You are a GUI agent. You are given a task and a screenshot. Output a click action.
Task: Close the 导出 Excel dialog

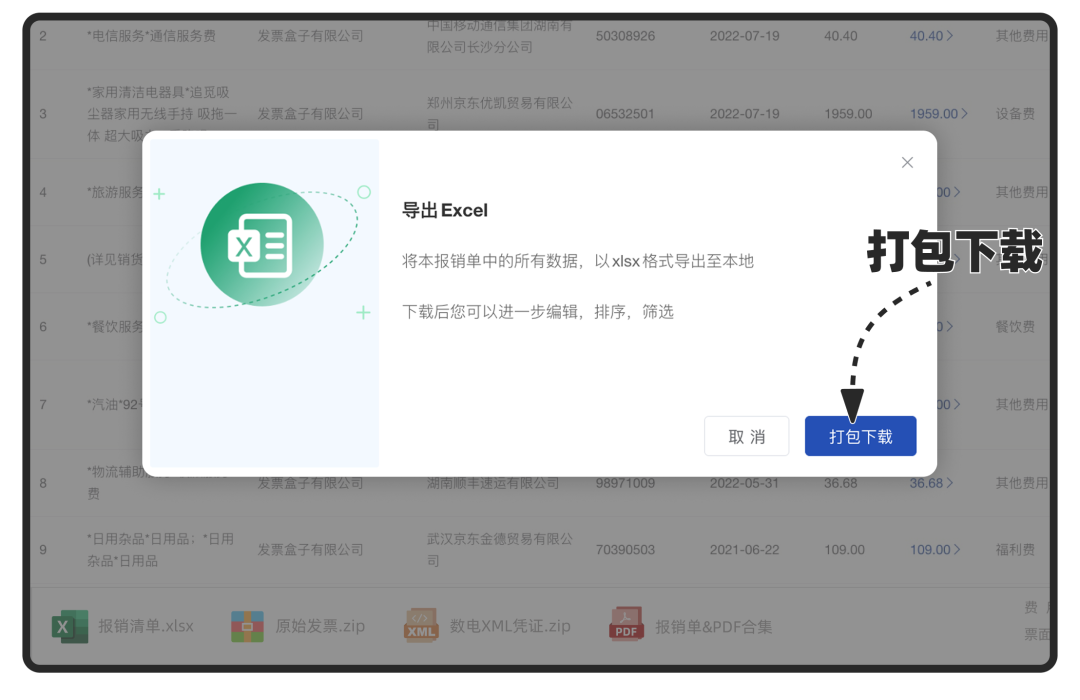[x=907, y=163]
